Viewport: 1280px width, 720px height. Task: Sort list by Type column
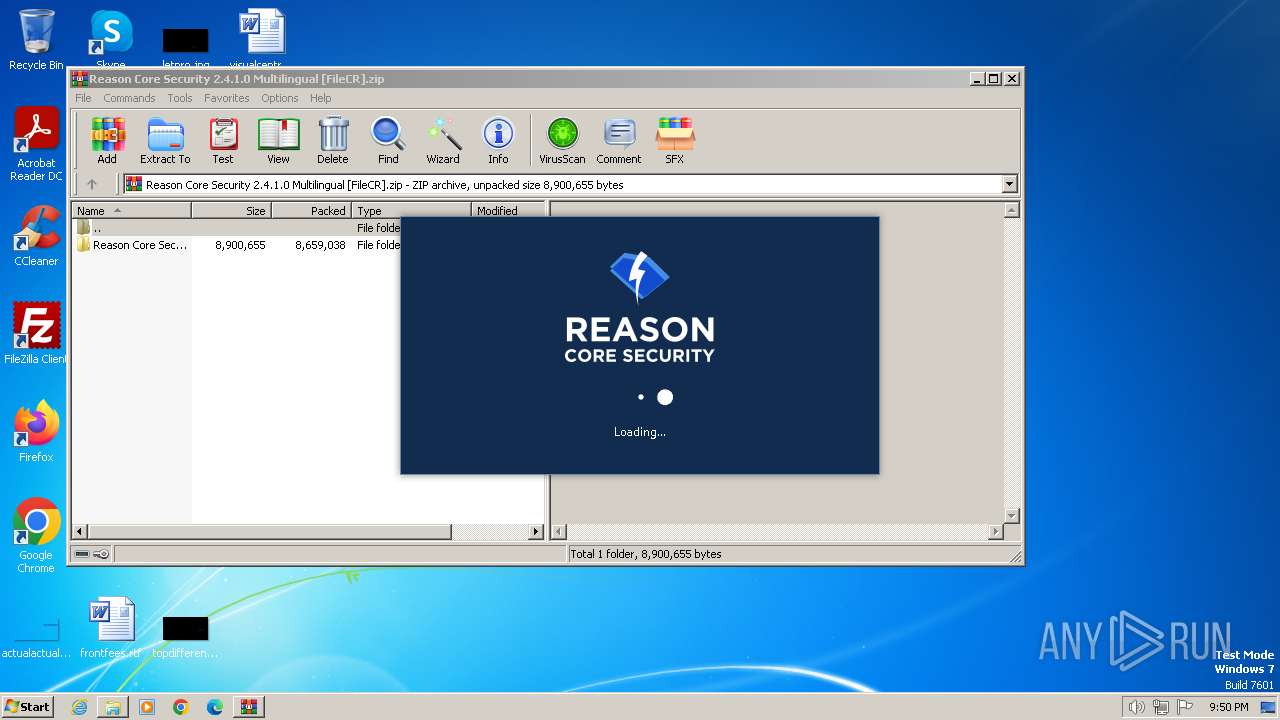[412, 210]
